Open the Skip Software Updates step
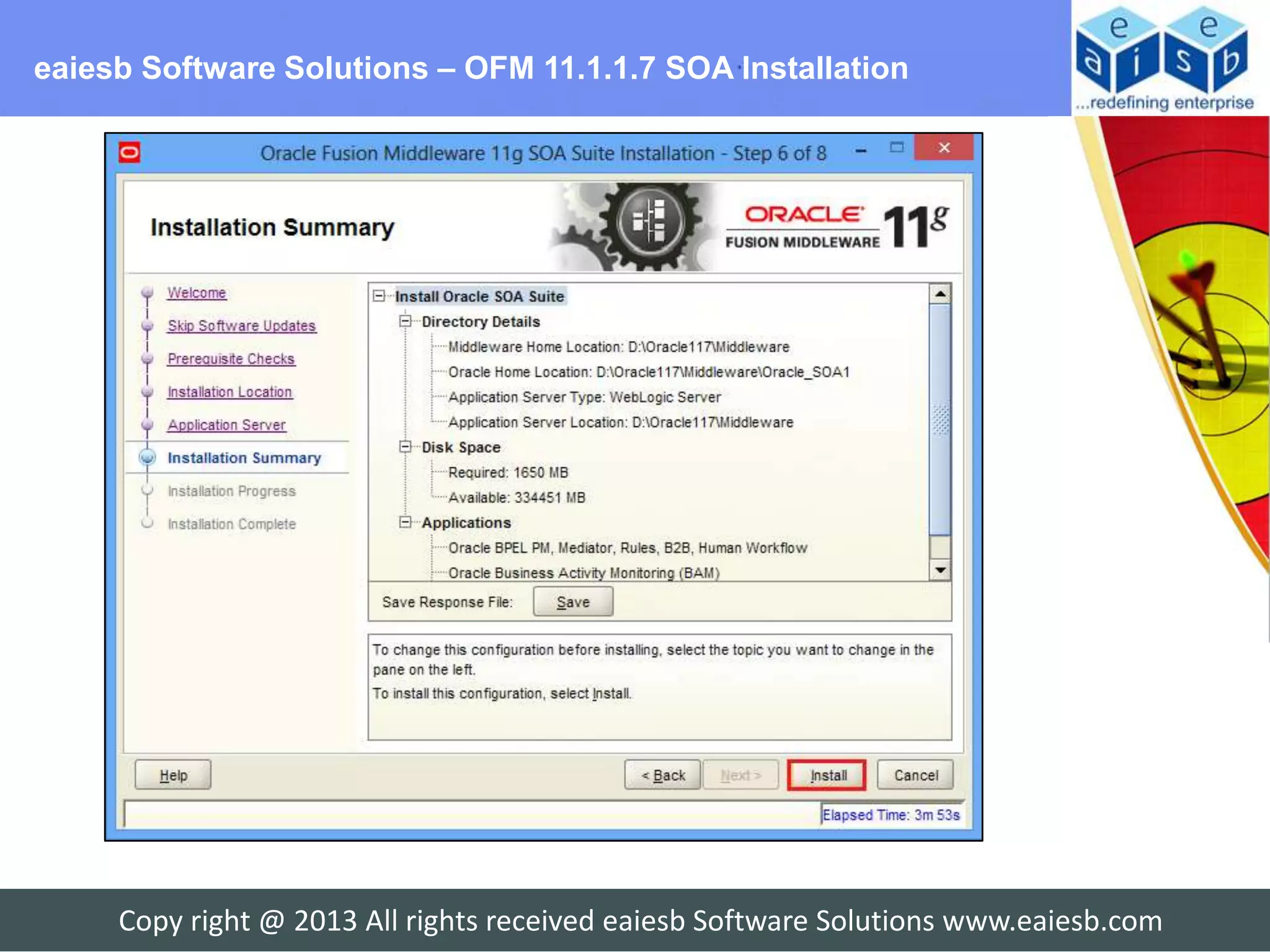 point(242,325)
